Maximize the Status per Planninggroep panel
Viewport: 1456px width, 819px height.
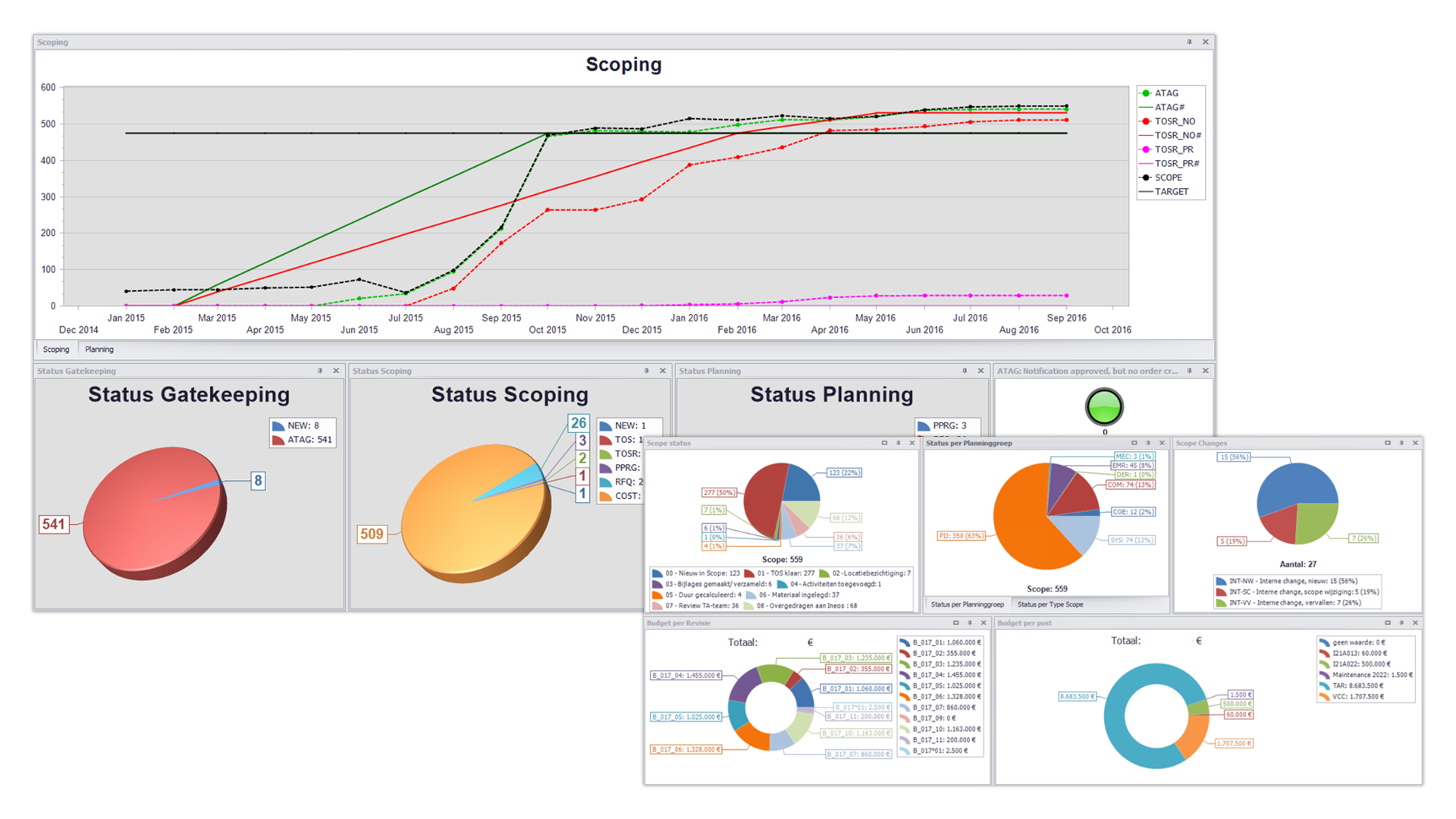[1134, 443]
